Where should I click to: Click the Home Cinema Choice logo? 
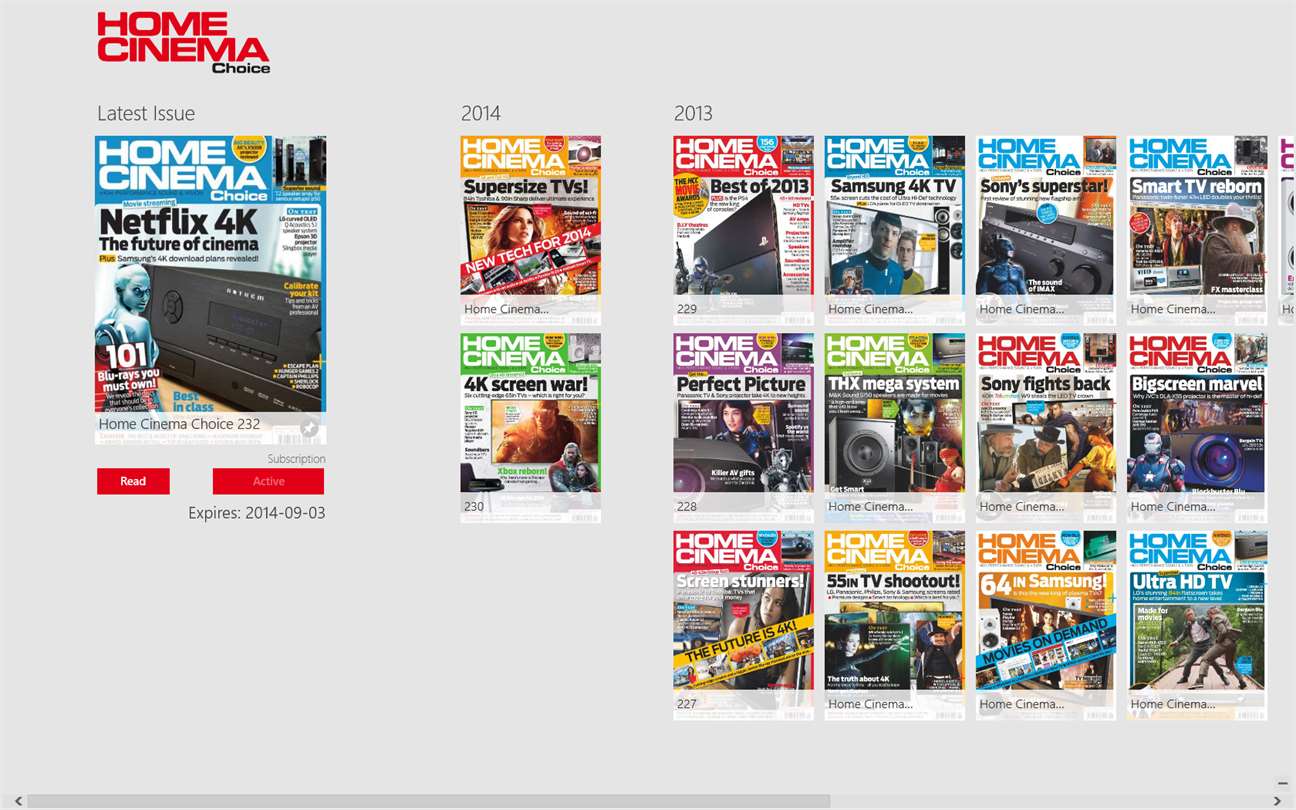184,43
